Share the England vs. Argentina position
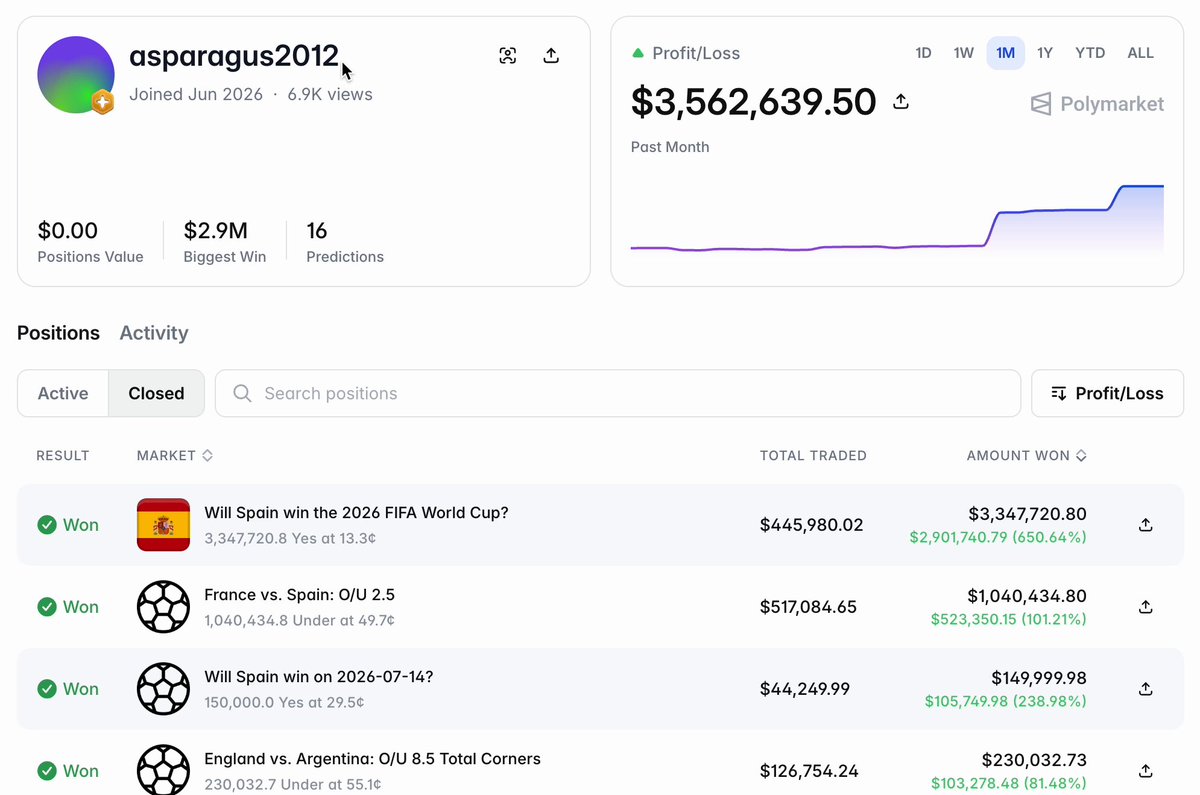The image size is (1200, 795). tap(1146, 771)
